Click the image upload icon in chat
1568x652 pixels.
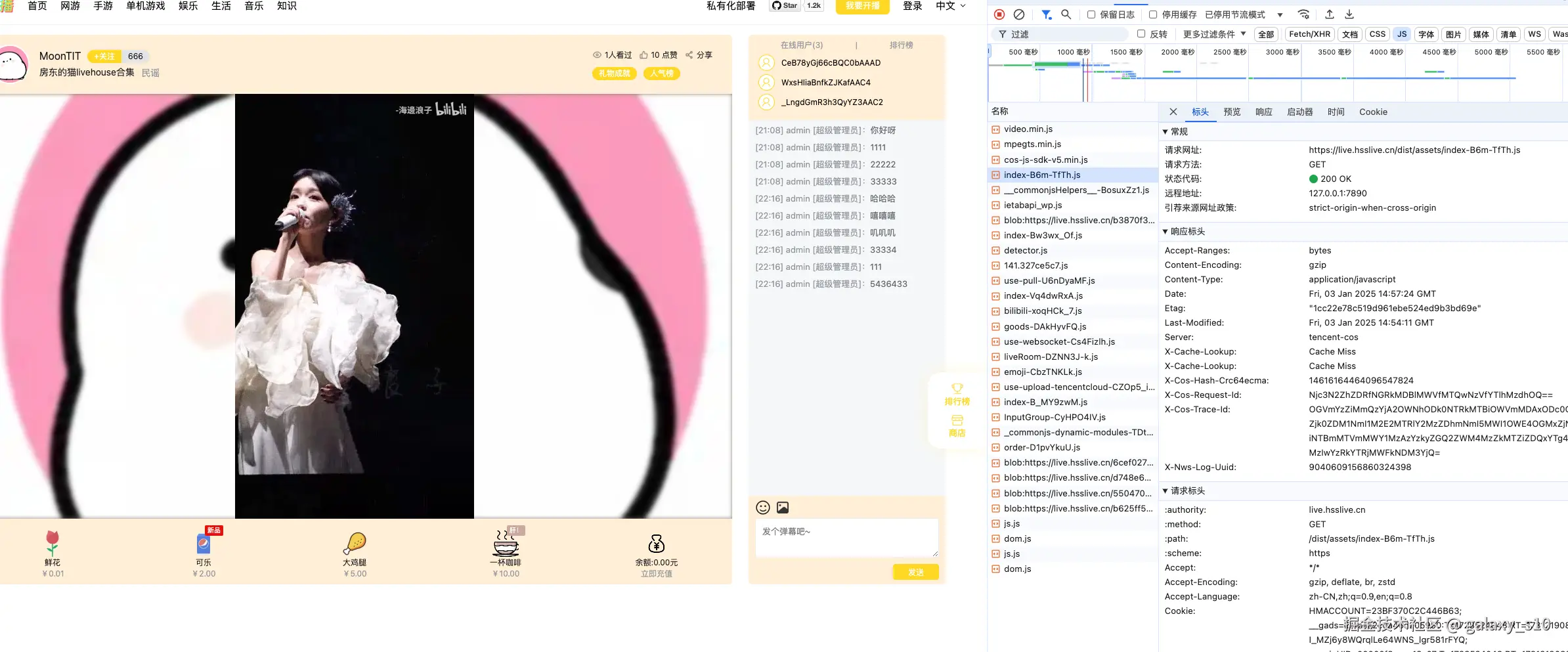pyautogui.click(x=782, y=508)
